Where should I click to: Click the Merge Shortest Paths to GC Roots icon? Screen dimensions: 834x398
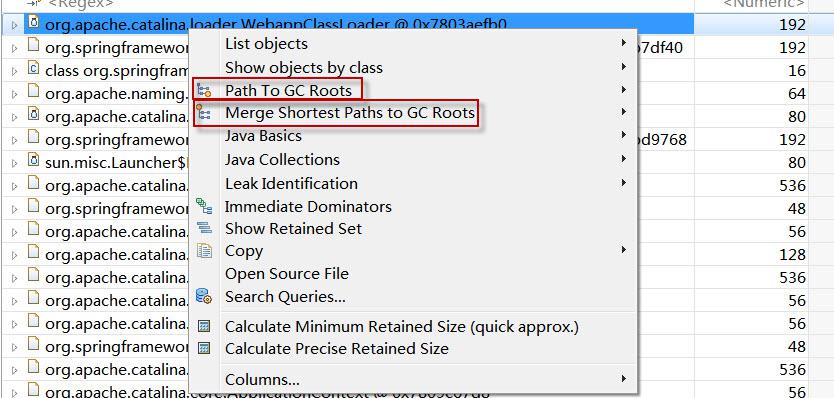pos(203,113)
